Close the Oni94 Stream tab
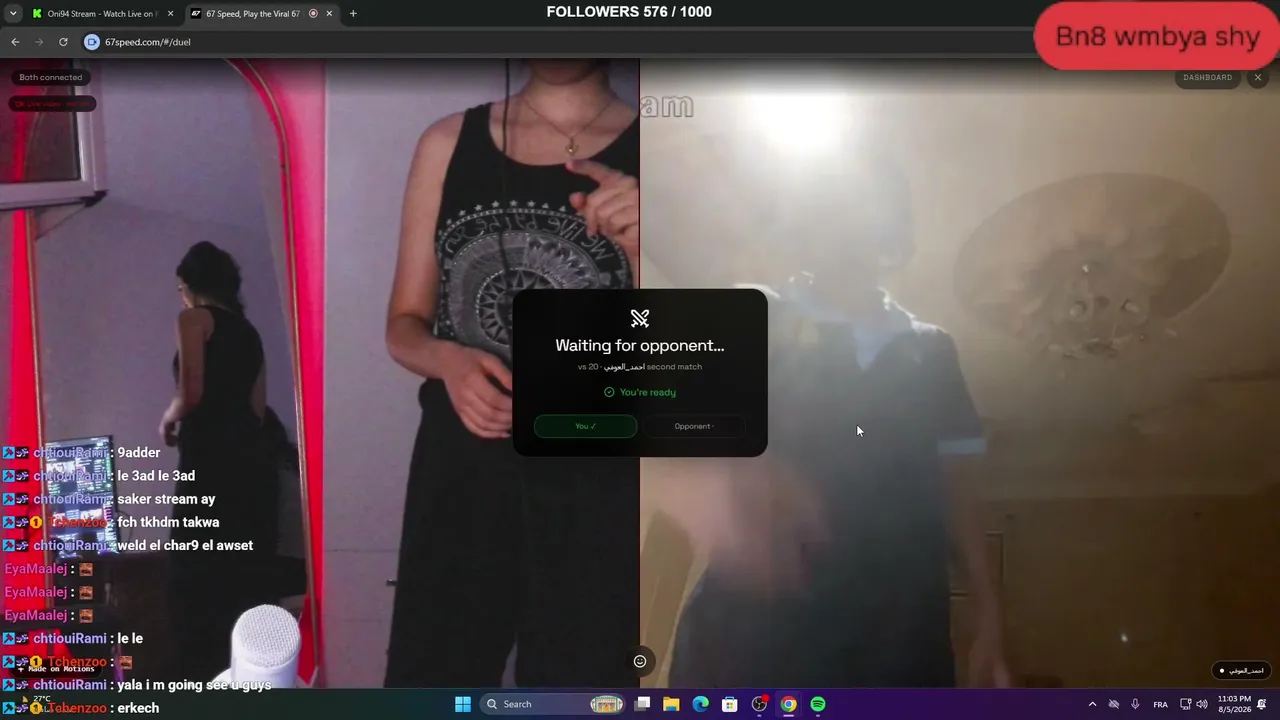 (170, 14)
